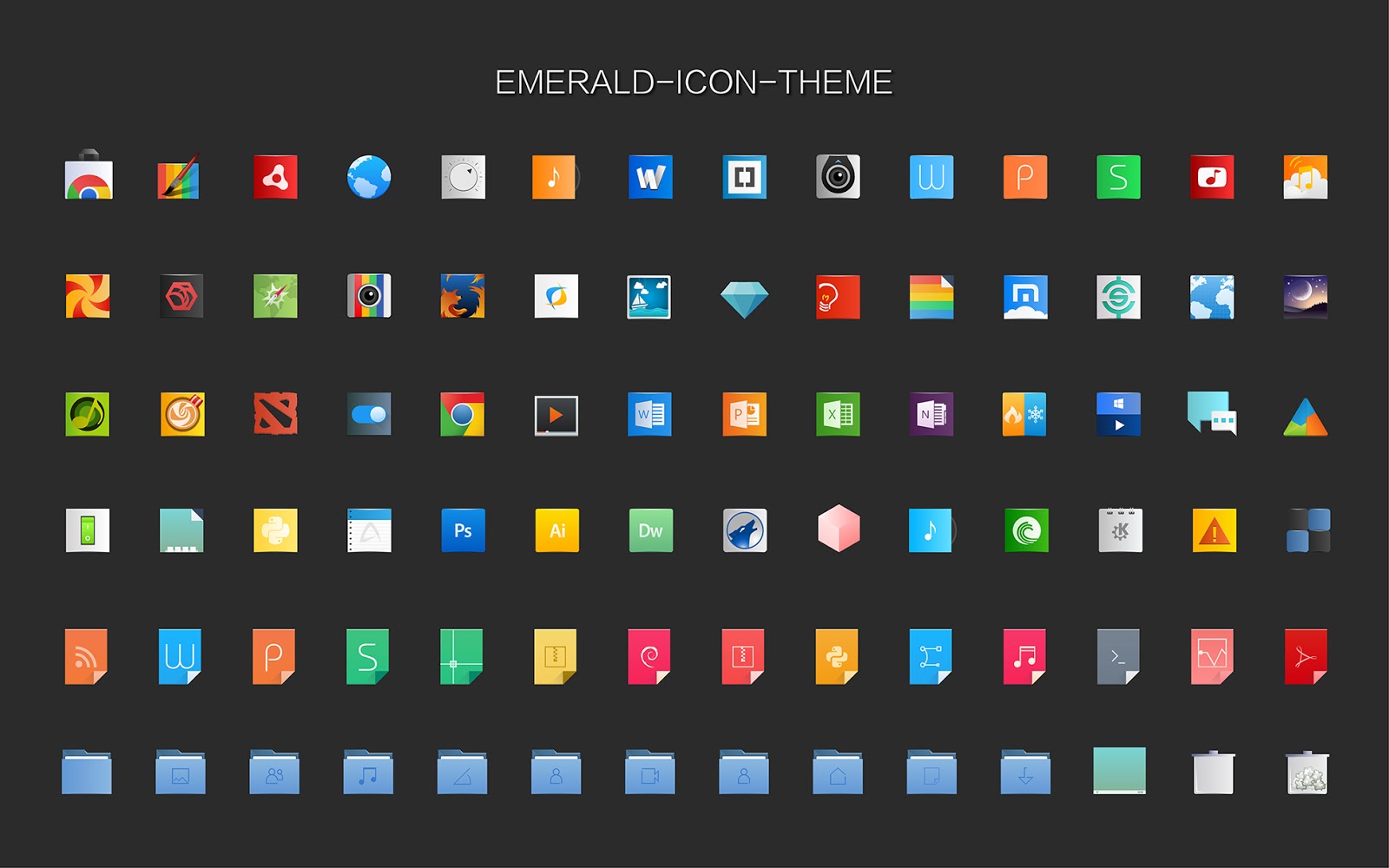
Task: Click the terminal script file icon
Action: tap(1119, 655)
